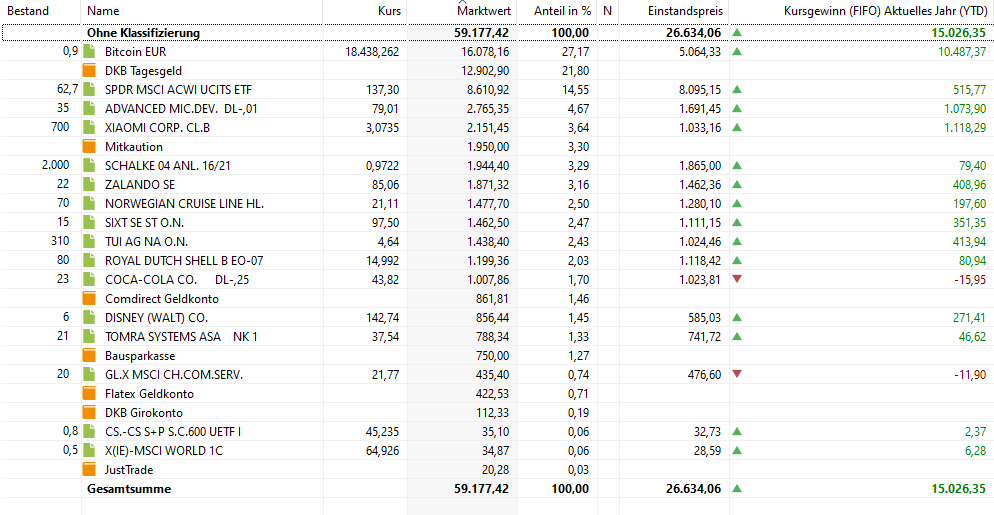Click the Marktwert value 861,81

pos(492,298)
